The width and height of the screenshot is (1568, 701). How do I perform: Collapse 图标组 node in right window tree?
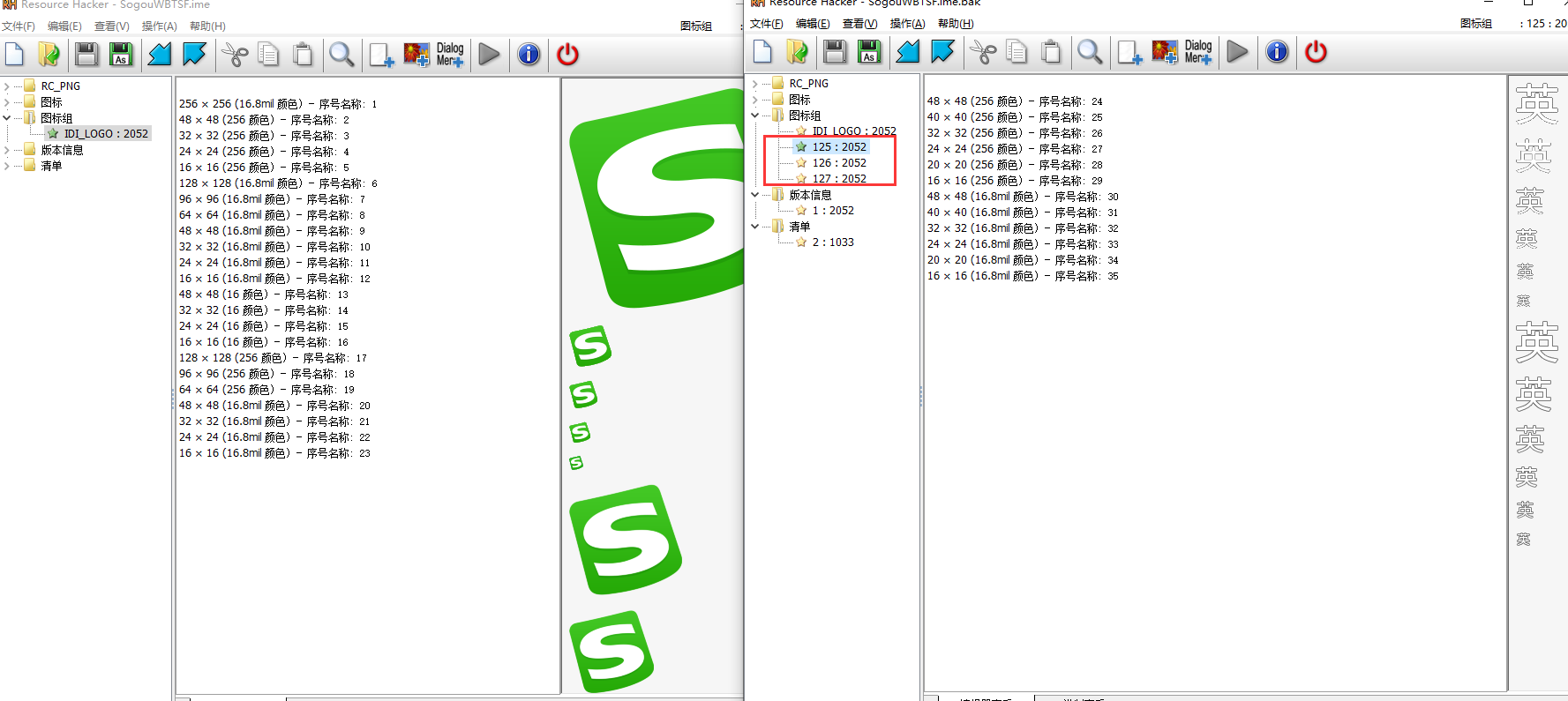755,116
